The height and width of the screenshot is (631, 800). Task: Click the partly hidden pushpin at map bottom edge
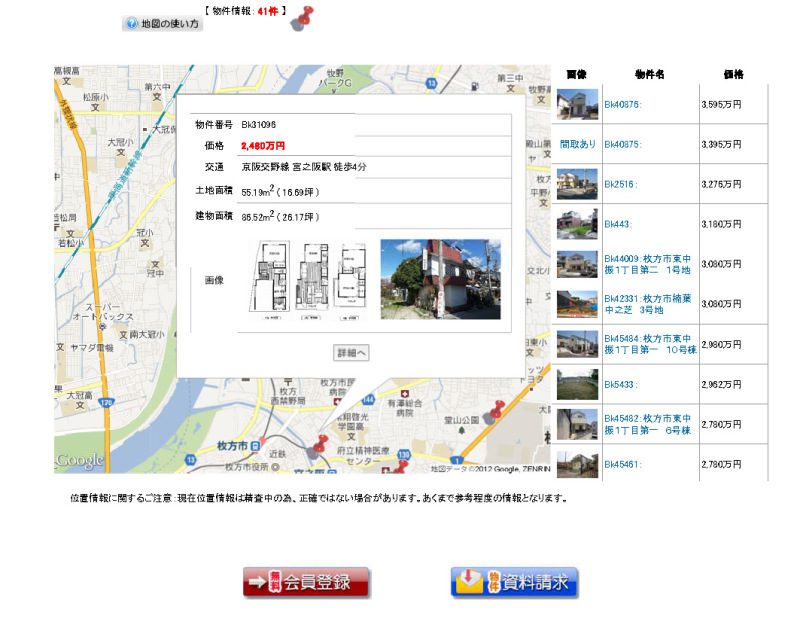coord(398,467)
